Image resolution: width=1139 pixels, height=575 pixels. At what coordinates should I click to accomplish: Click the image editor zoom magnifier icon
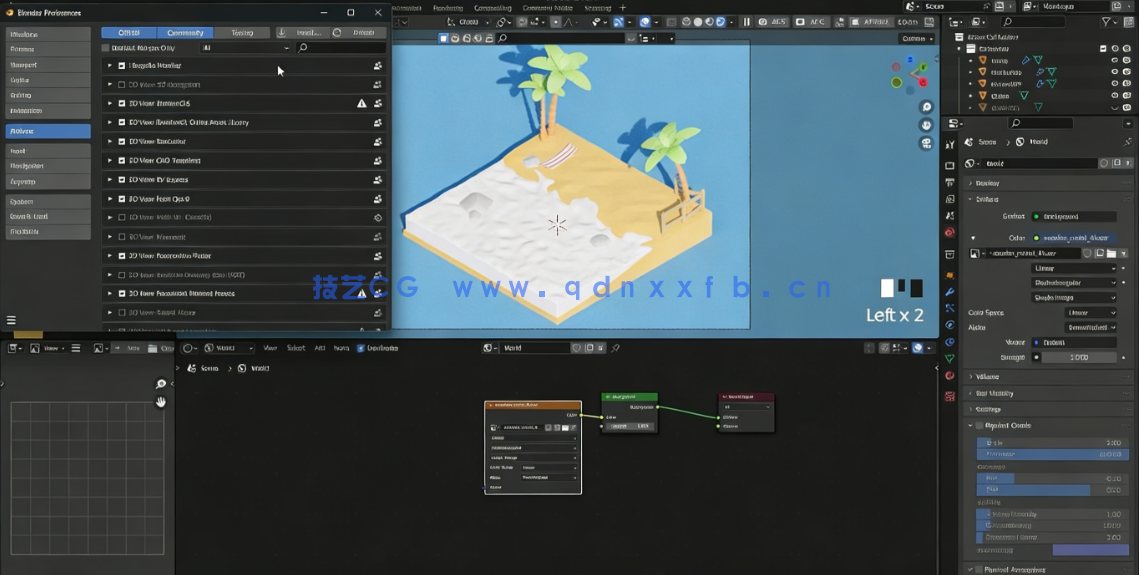(161, 384)
